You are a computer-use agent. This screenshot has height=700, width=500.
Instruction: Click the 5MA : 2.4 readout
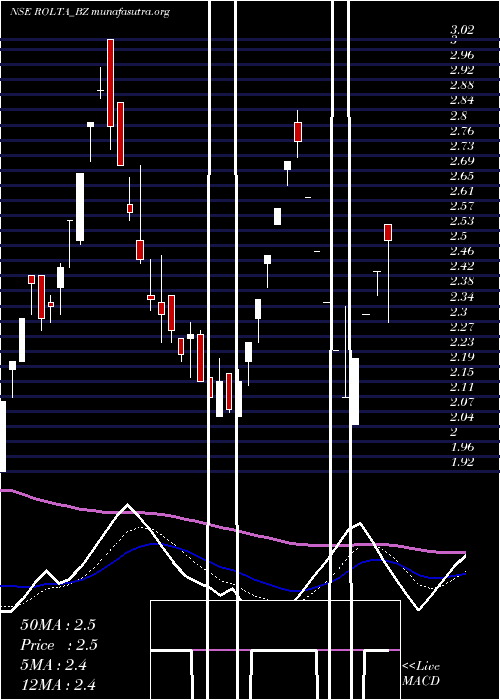54,665
